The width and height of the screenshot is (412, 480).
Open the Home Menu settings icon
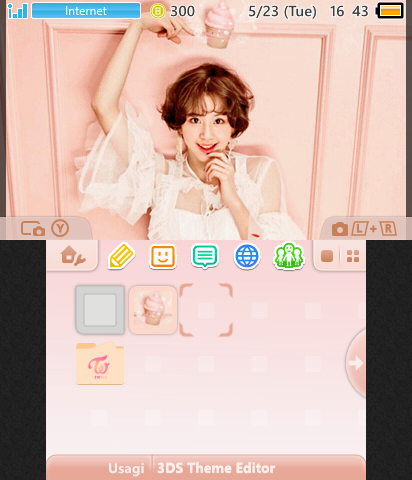point(73,256)
